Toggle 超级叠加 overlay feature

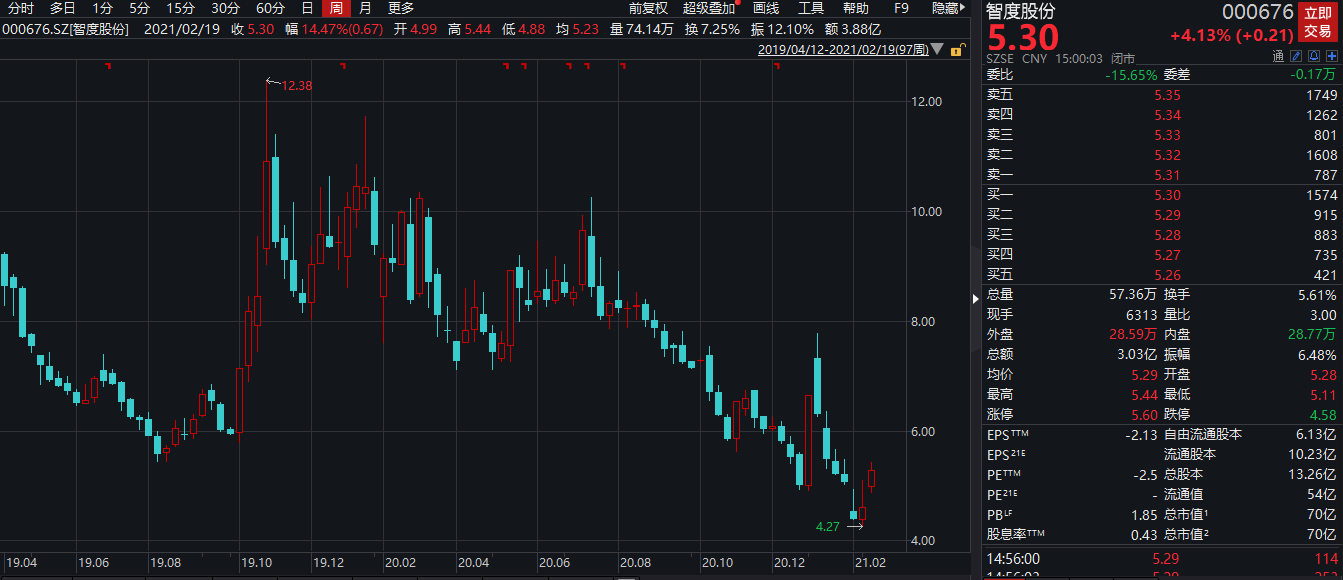pos(708,8)
